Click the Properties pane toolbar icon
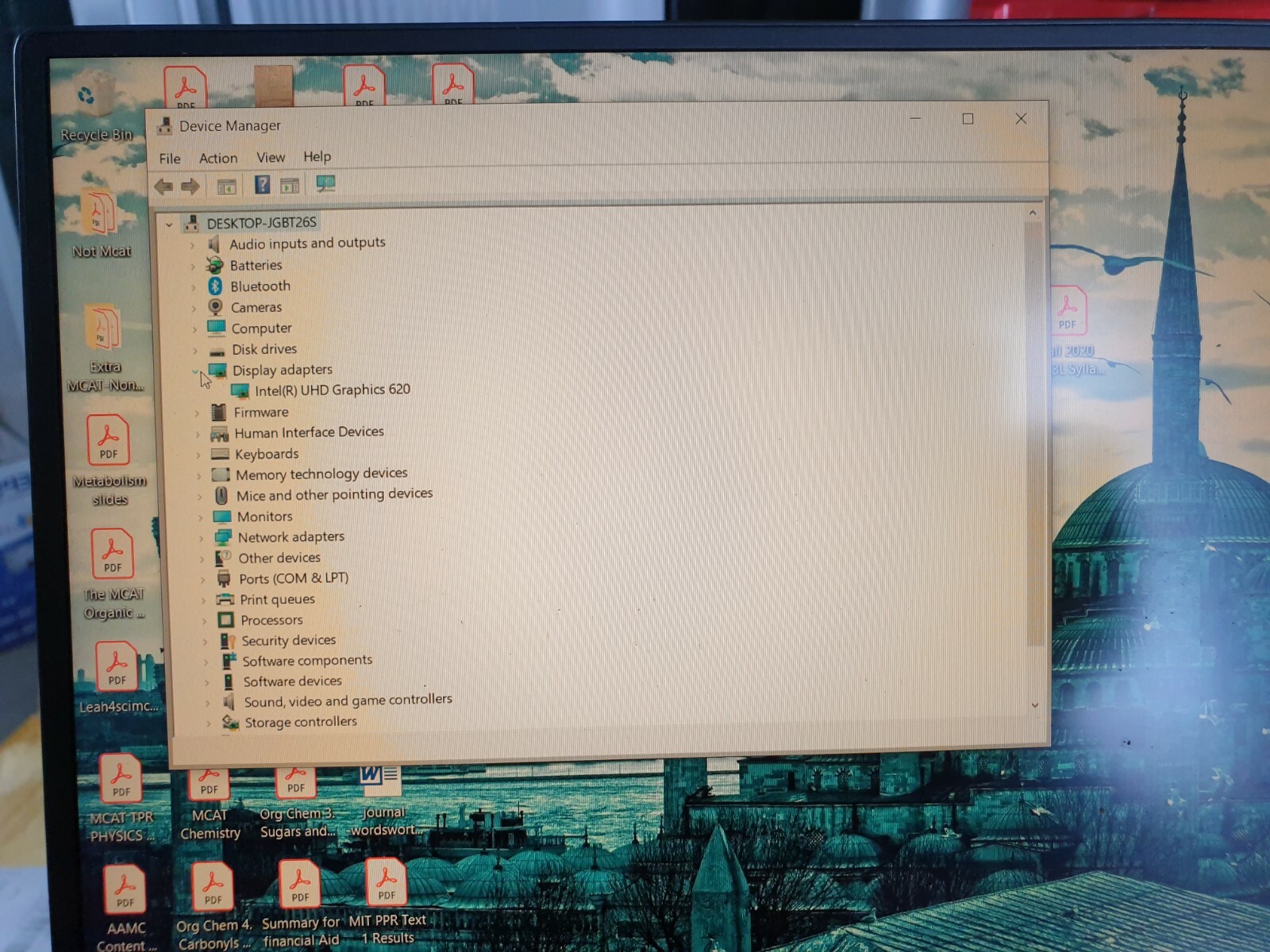1270x952 pixels. pos(290,186)
